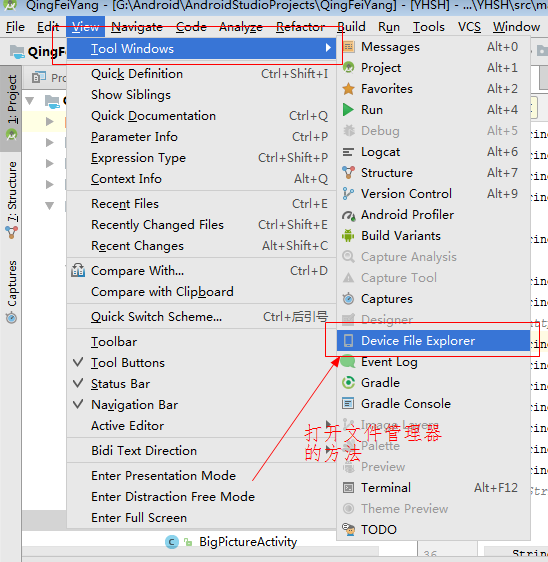Select the Structure icon in submenu
The height and width of the screenshot is (562, 548).
click(x=348, y=173)
